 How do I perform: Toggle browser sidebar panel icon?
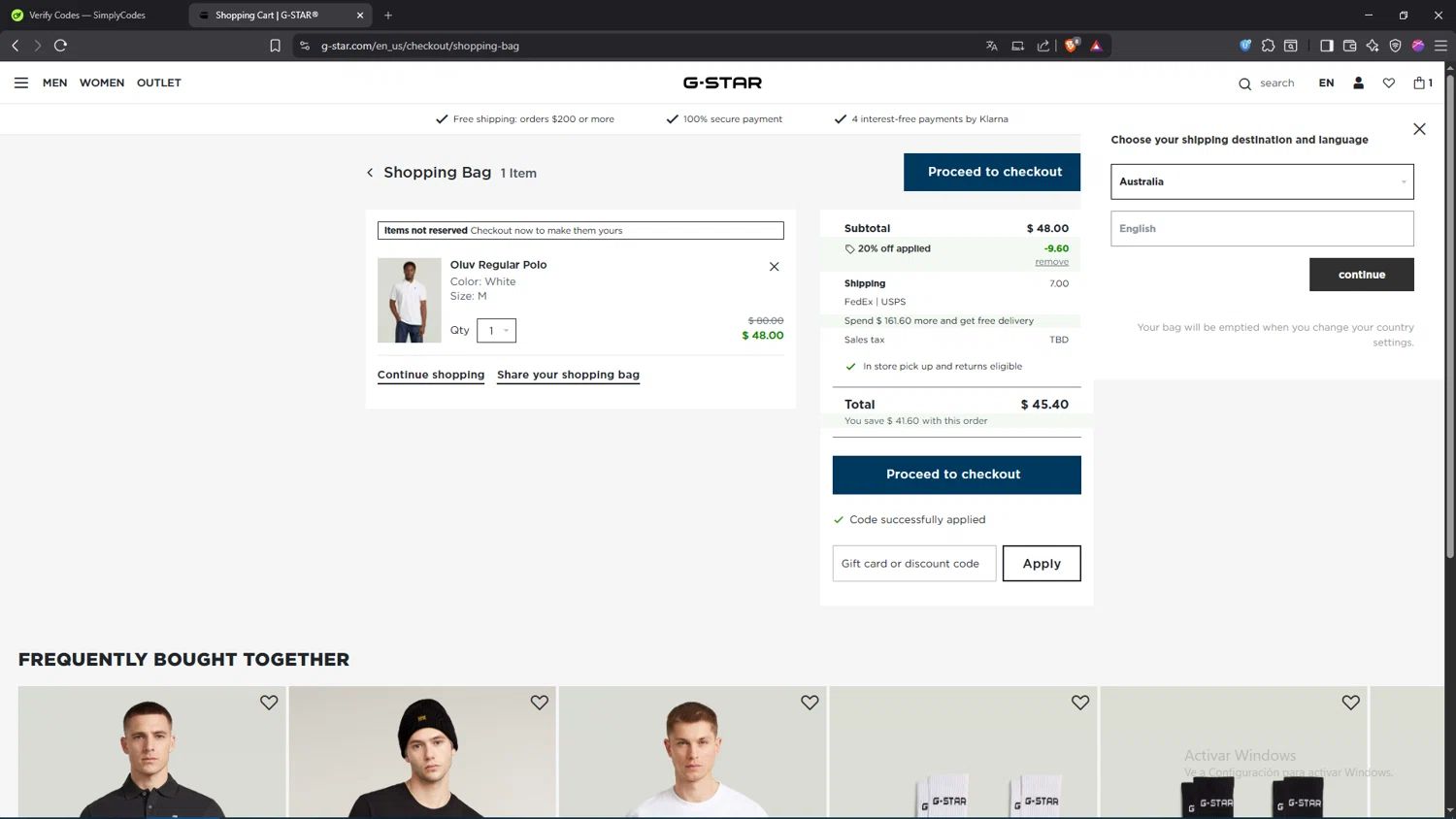(x=1326, y=46)
